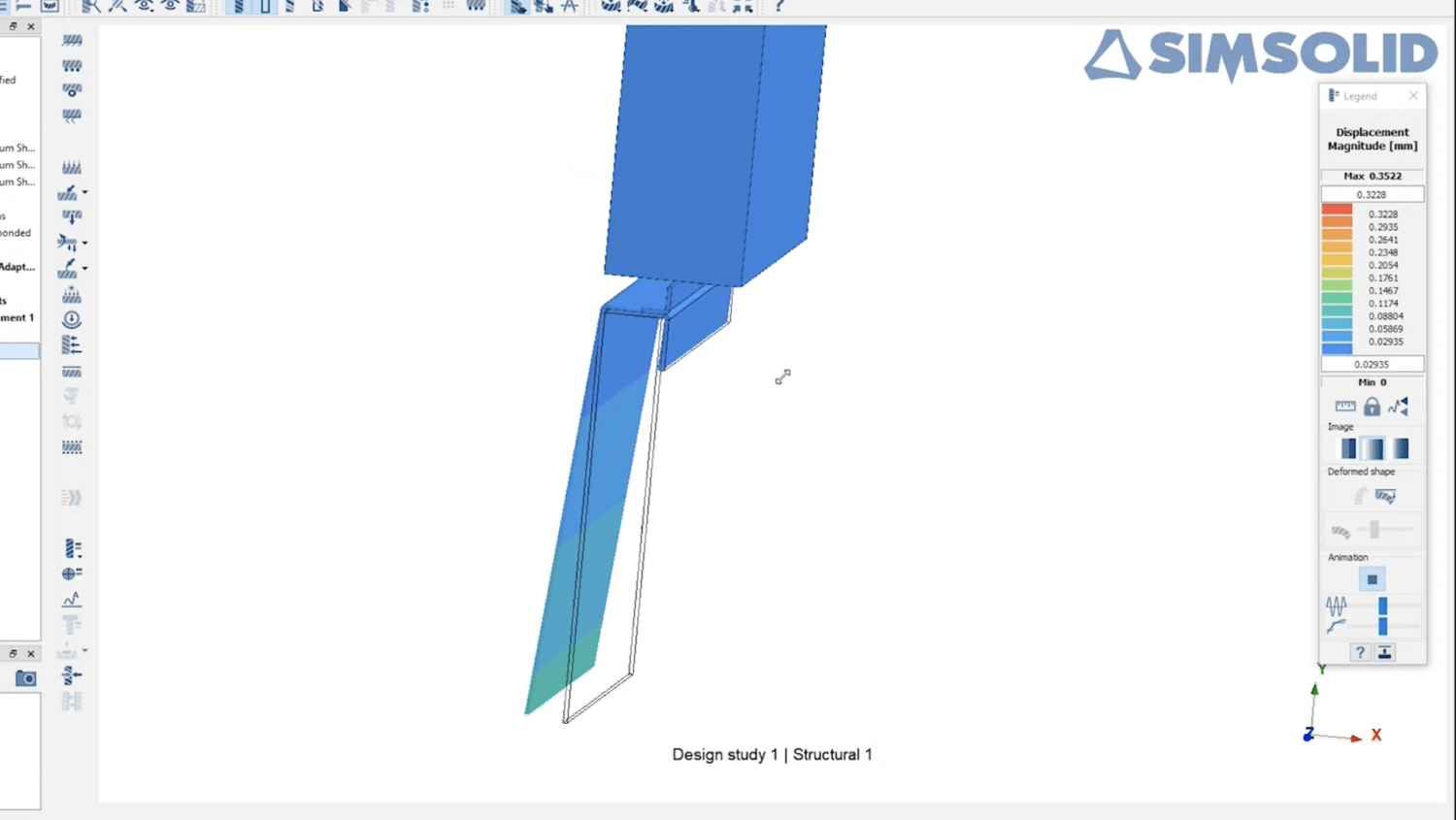Screen dimensions: 1456x820
Task: Select the deformed shape display icon in Legend
Action: pos(1385,495)
